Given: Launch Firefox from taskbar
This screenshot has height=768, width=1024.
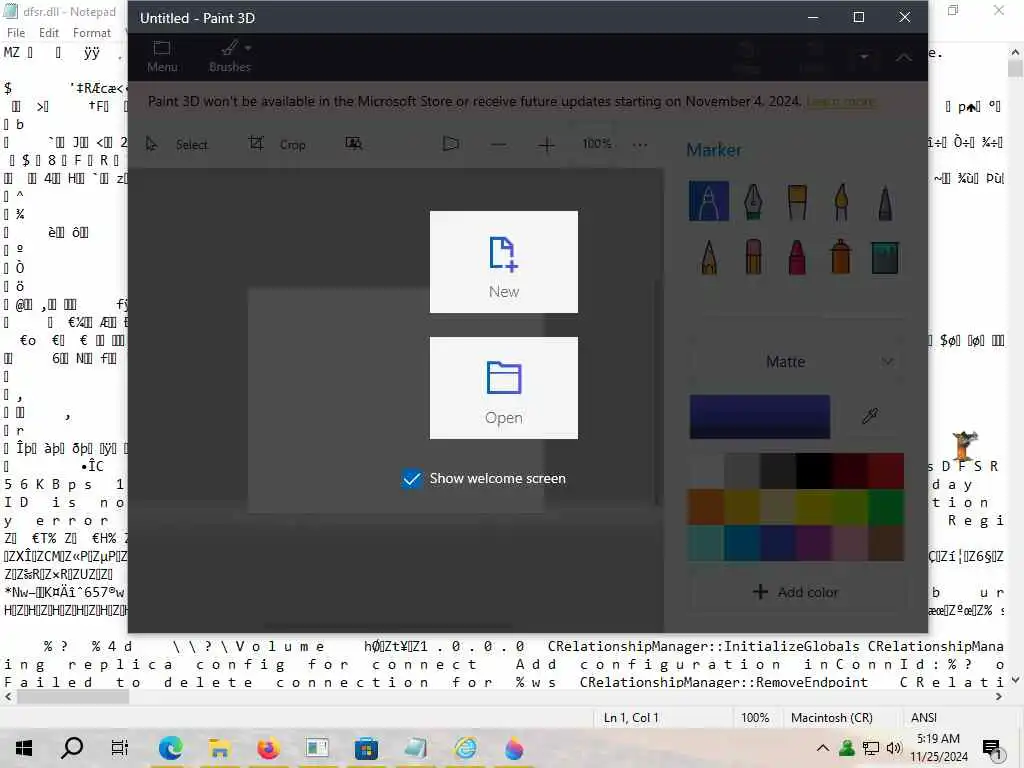Looking at the screenshot, I should point(268,748).
